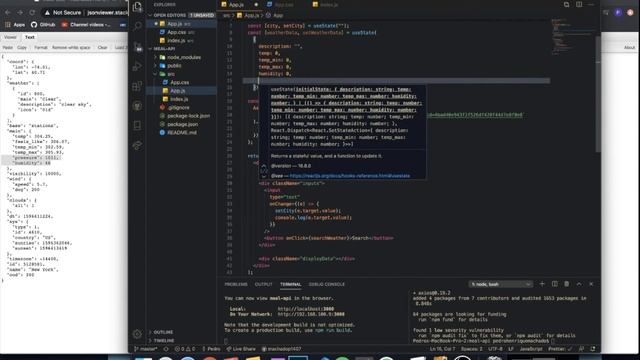Open the Output panel tab

(x=263, y=284)
